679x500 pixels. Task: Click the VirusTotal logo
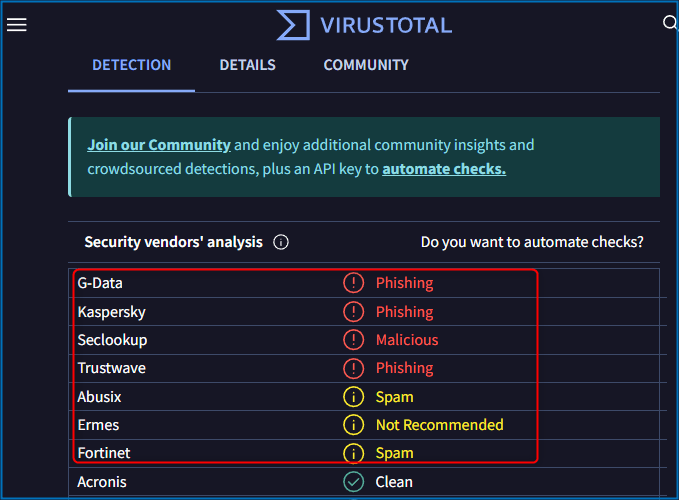click(365, 25)
